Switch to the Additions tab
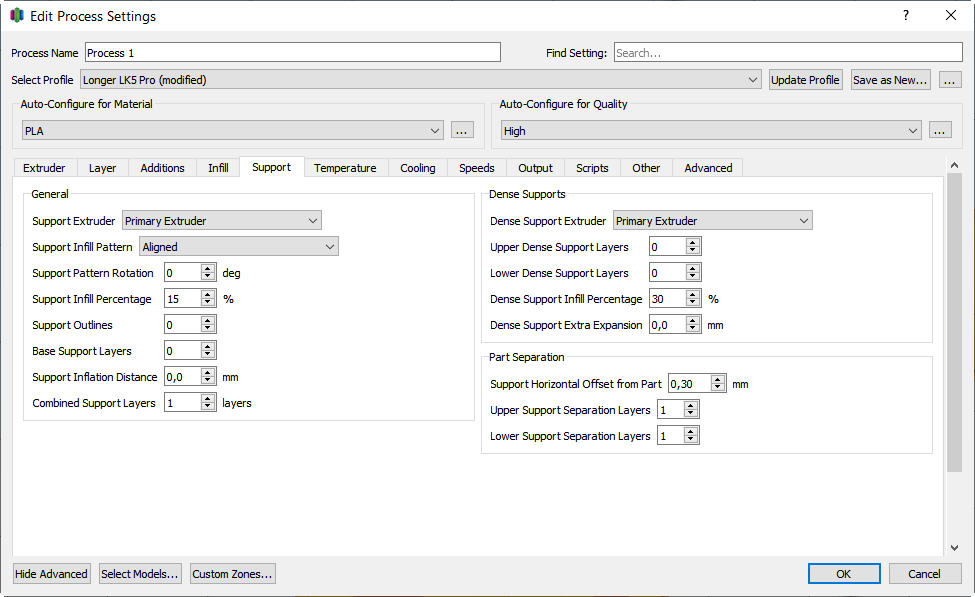This screenshot has height=597, width=975. tap(162, 168)
